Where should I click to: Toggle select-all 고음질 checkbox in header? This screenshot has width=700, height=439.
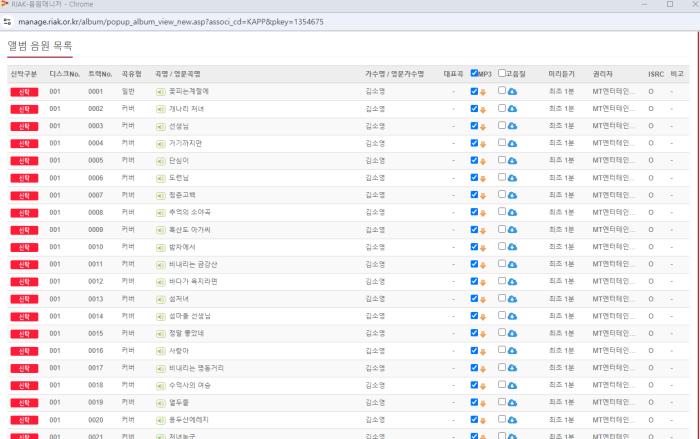click(502, 73)
